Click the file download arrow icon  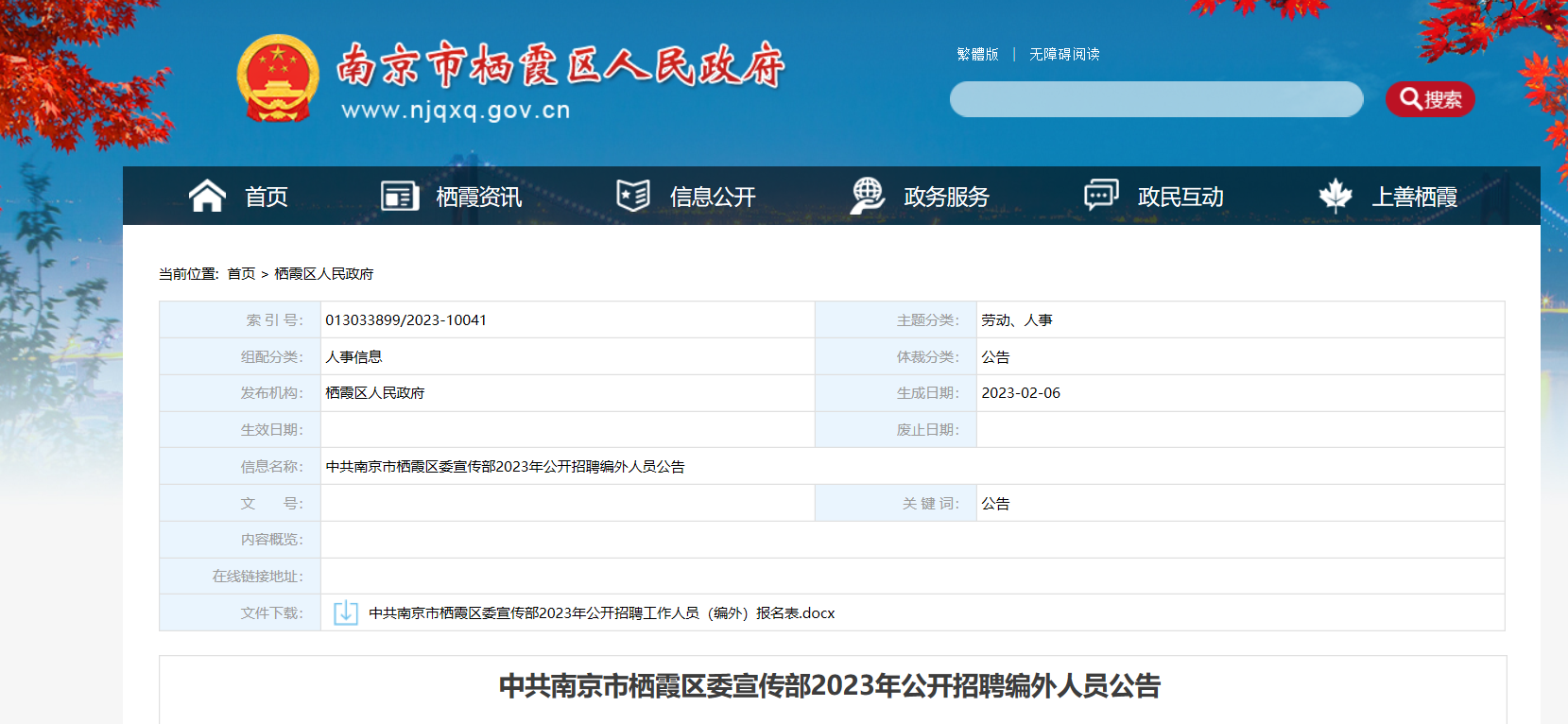tap(346, 612)
